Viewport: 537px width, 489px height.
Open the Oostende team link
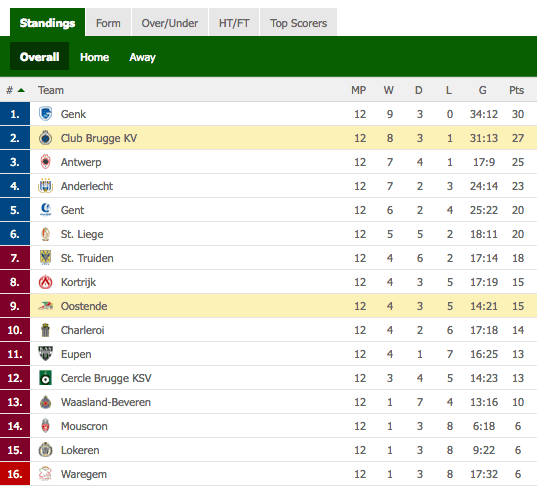click(x=84, y=306)
